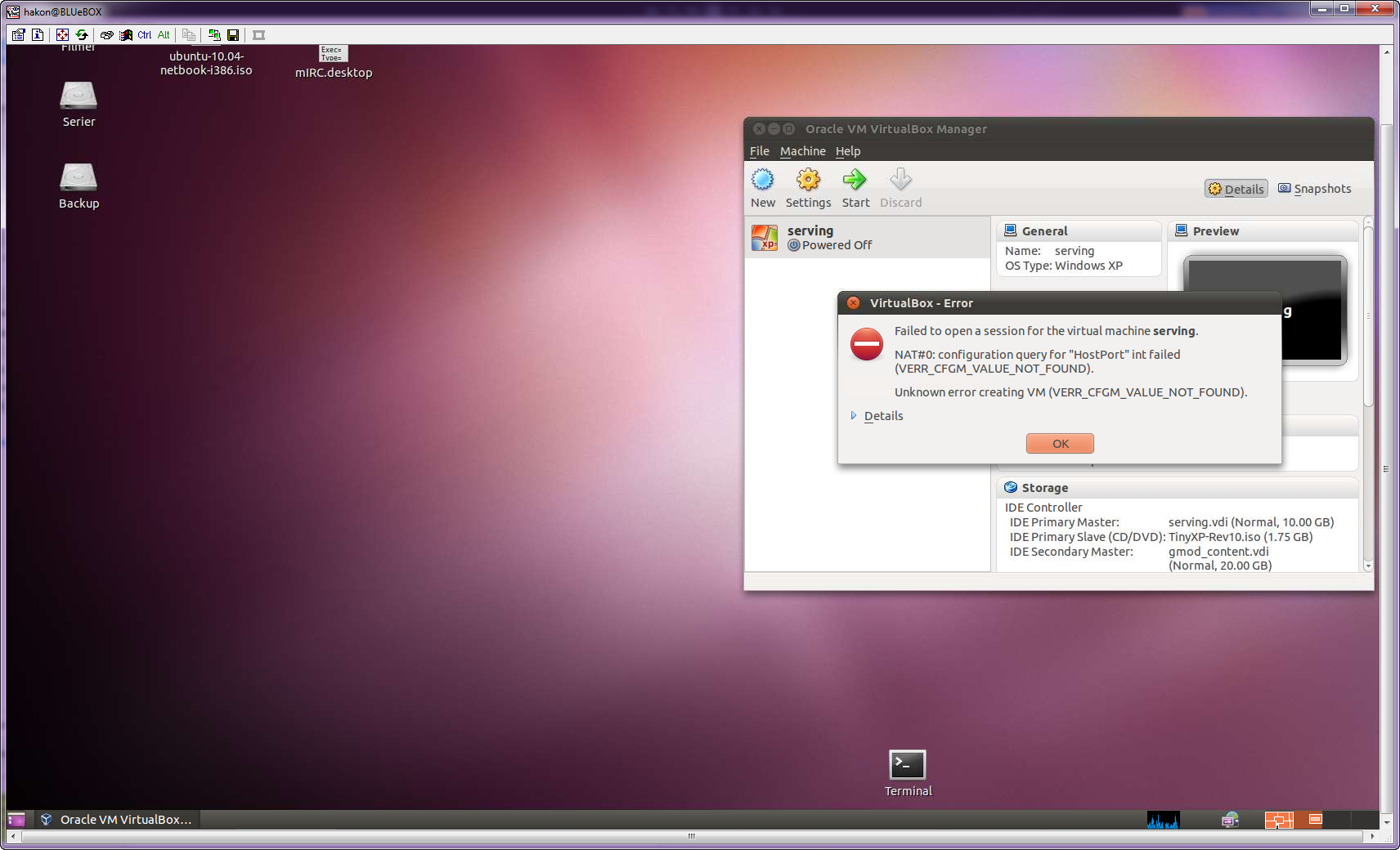Click the disabled clipboard copy icon
The width and height of the screenshot is (1400, 850).
point(189,34)
